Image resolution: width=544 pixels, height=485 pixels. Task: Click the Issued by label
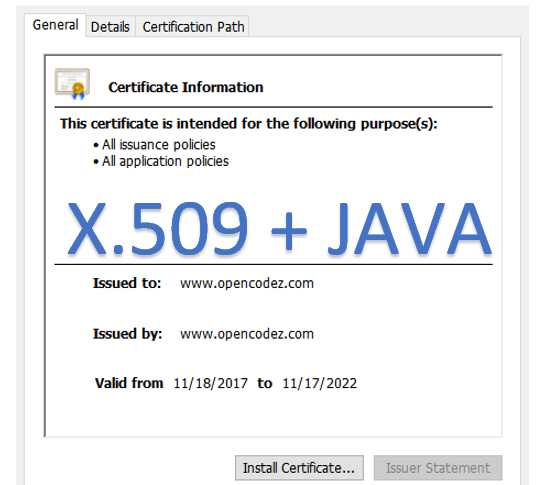click(x=127, y=334)
